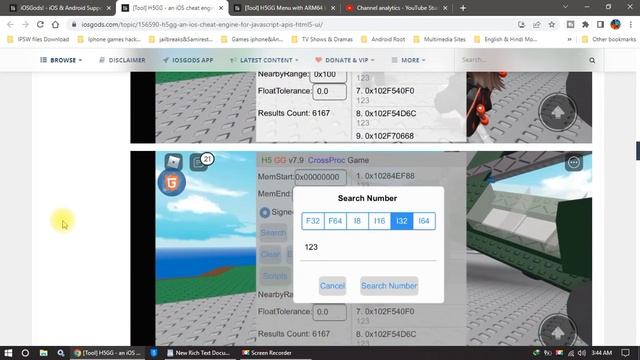Select the F64 number type
Screen dimensions: 640x360
point(335,221)
